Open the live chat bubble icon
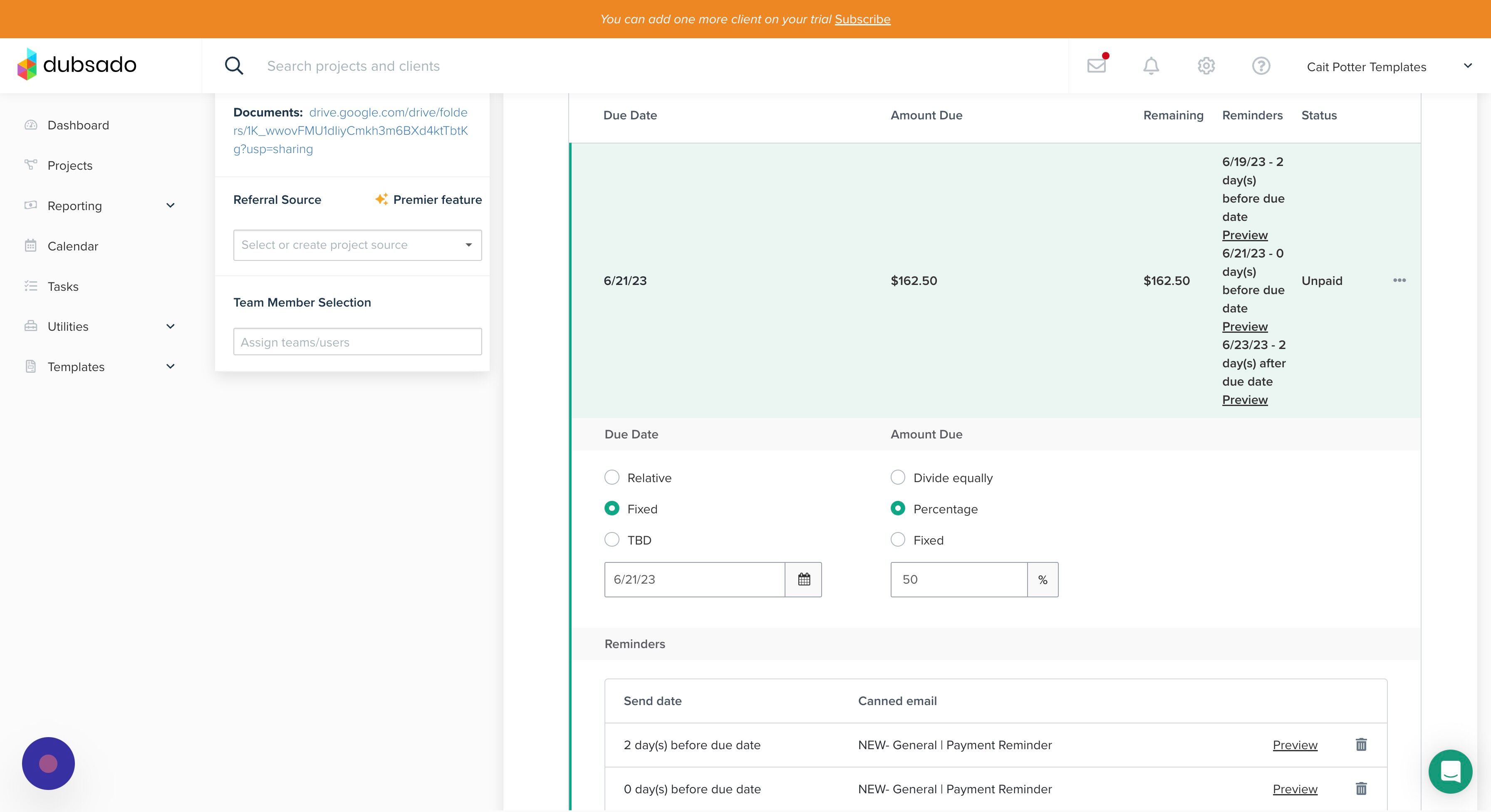 [x=1450, y=772]
